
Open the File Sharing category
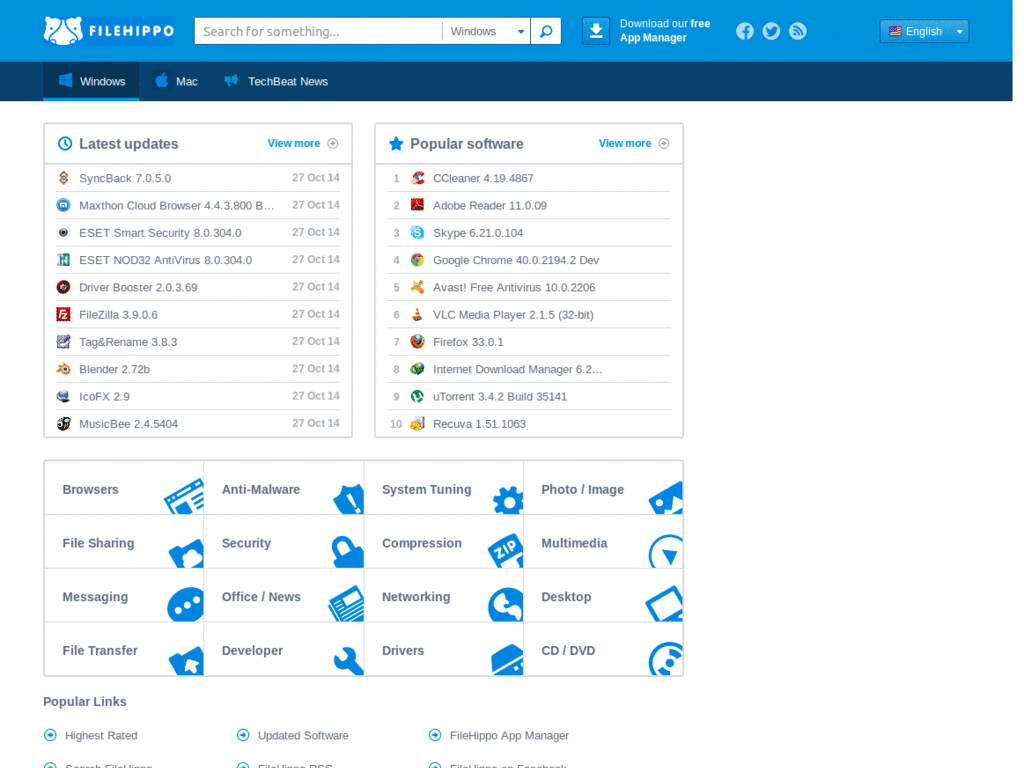coord(124,542)
